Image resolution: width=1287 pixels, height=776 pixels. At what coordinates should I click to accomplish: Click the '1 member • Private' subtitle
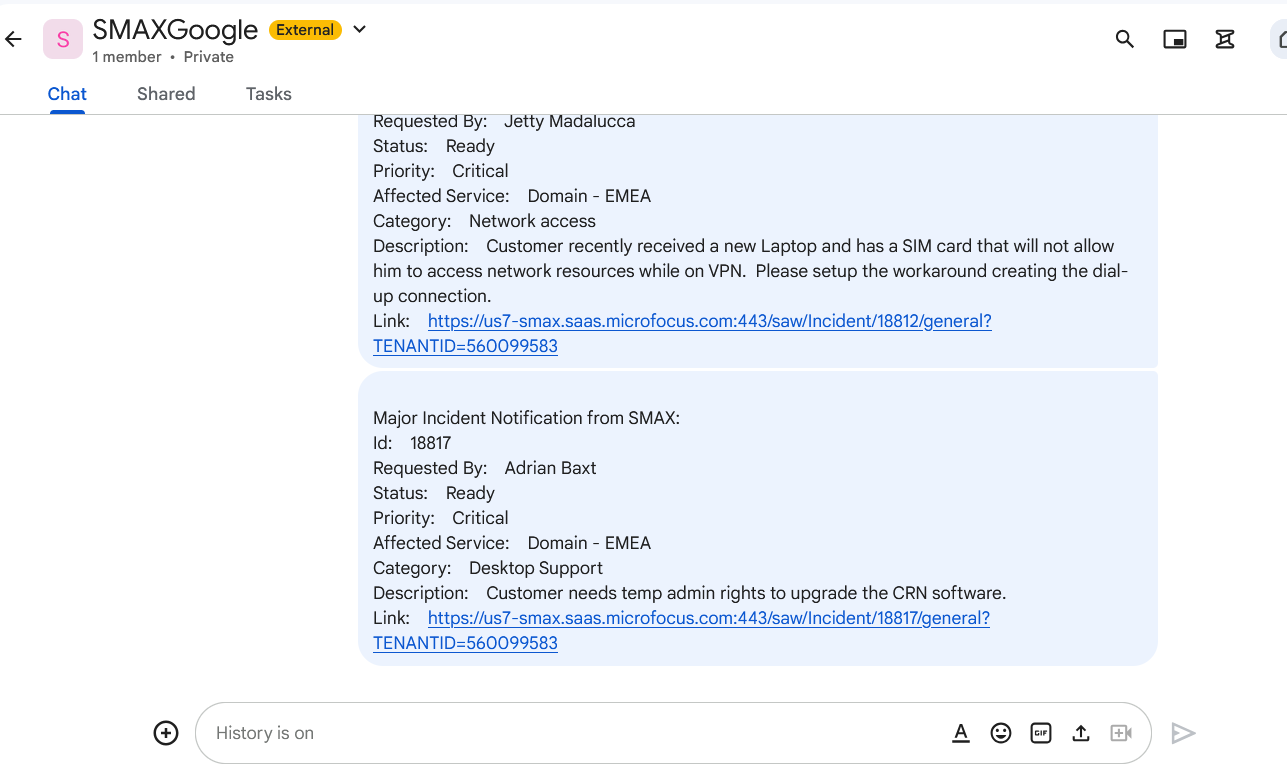pyautogui.click(x=163, y=57)
